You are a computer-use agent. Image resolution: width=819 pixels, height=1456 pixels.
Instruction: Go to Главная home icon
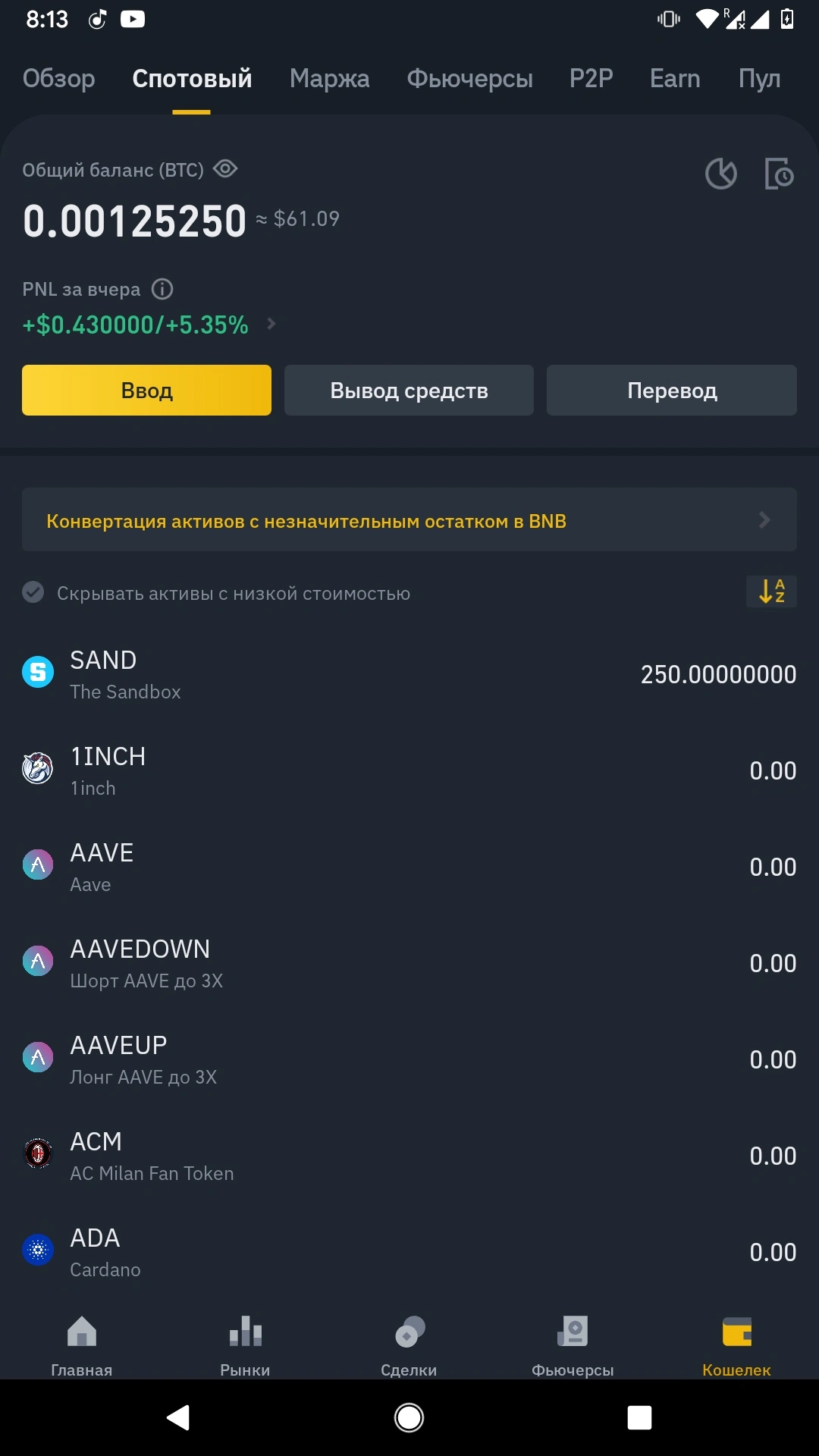coord(82,1332)
